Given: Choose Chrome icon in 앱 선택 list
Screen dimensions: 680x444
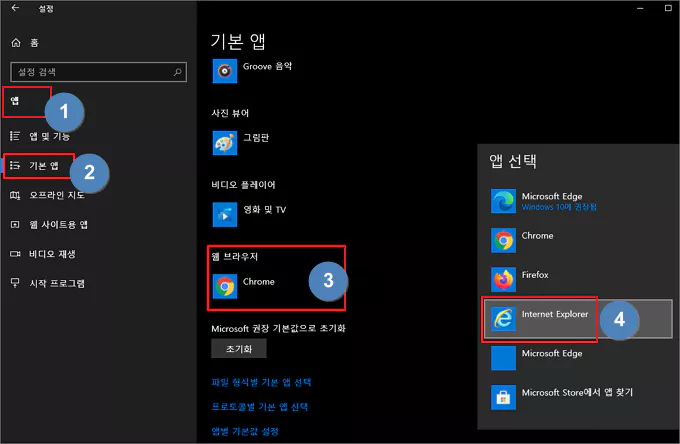Looking at the screenshot, I should [x=503, y=240].
